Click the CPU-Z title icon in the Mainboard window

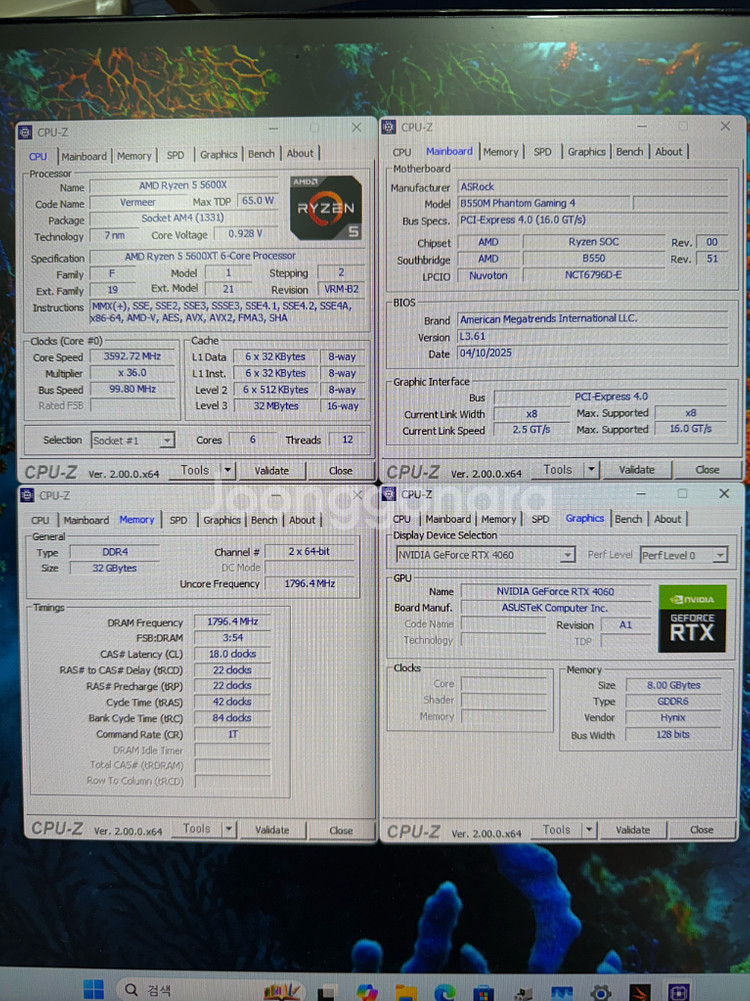pyautogui.click(x=389, y=127)
